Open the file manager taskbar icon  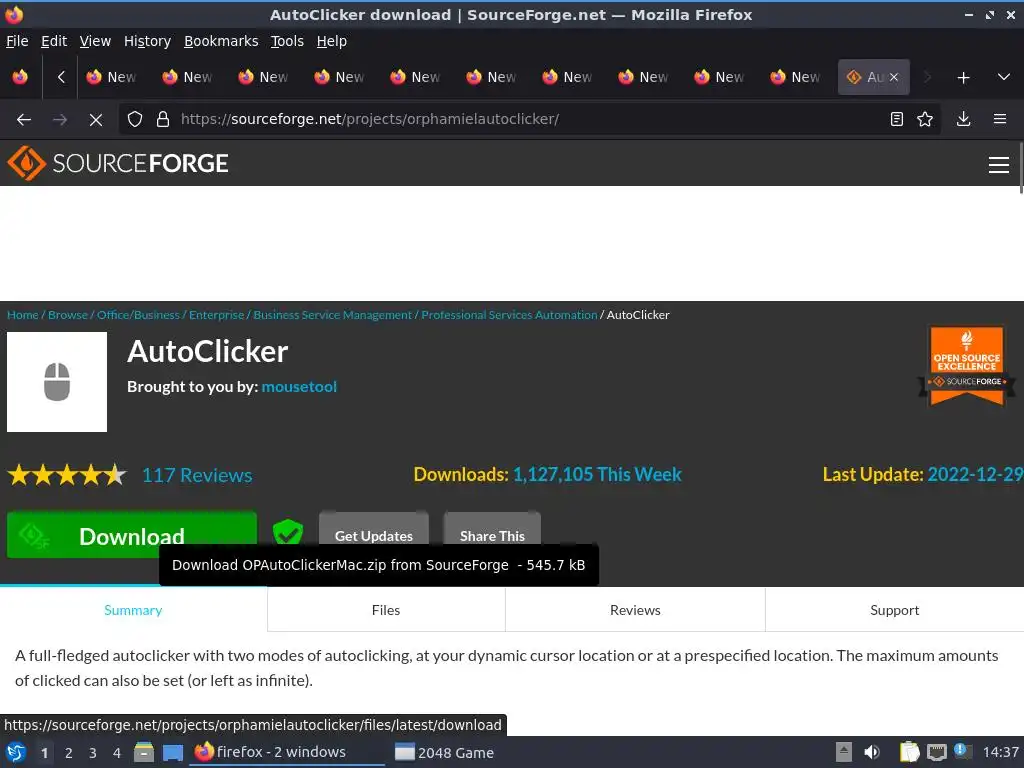144,752
